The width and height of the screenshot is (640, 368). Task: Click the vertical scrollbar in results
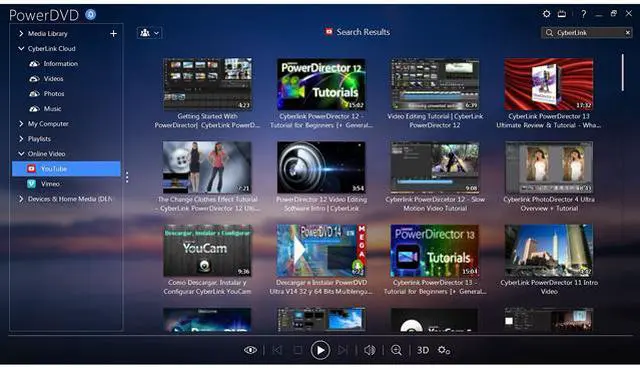click(x=622, y=72)
